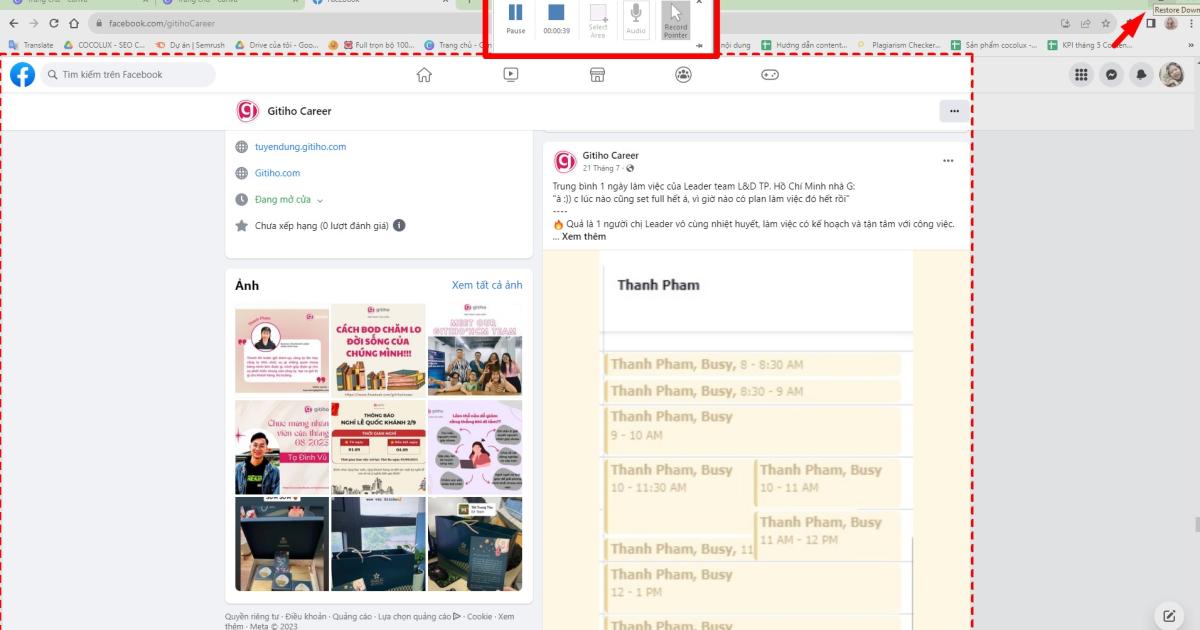Toggle Chrome side panel icon

1151,23
